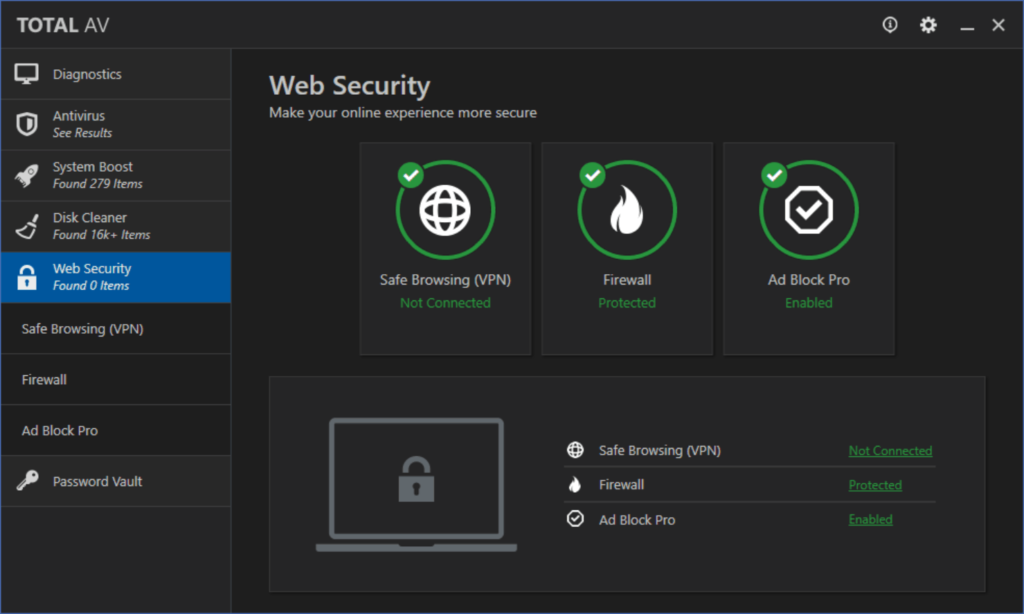Select Web Security in sidebar
The width and height of the screenshot is (1024, 614).
pyautogui.click(x=116, y=278)
